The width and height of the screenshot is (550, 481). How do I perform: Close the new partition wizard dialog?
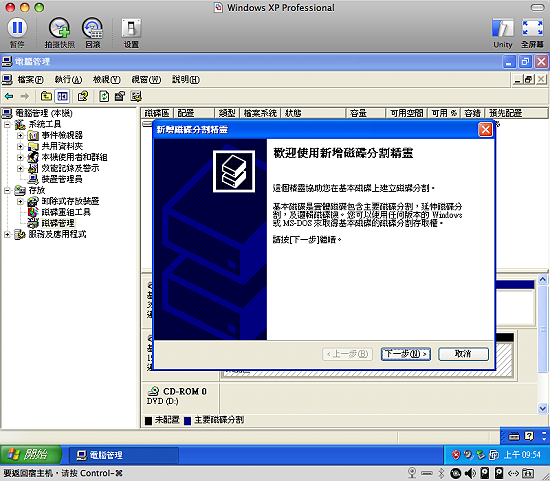[x=485, y=130]
